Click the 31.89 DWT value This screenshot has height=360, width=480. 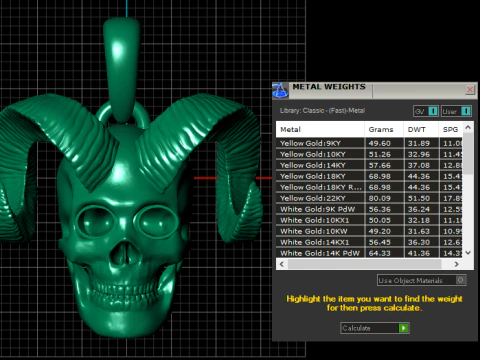click(419, 143)
